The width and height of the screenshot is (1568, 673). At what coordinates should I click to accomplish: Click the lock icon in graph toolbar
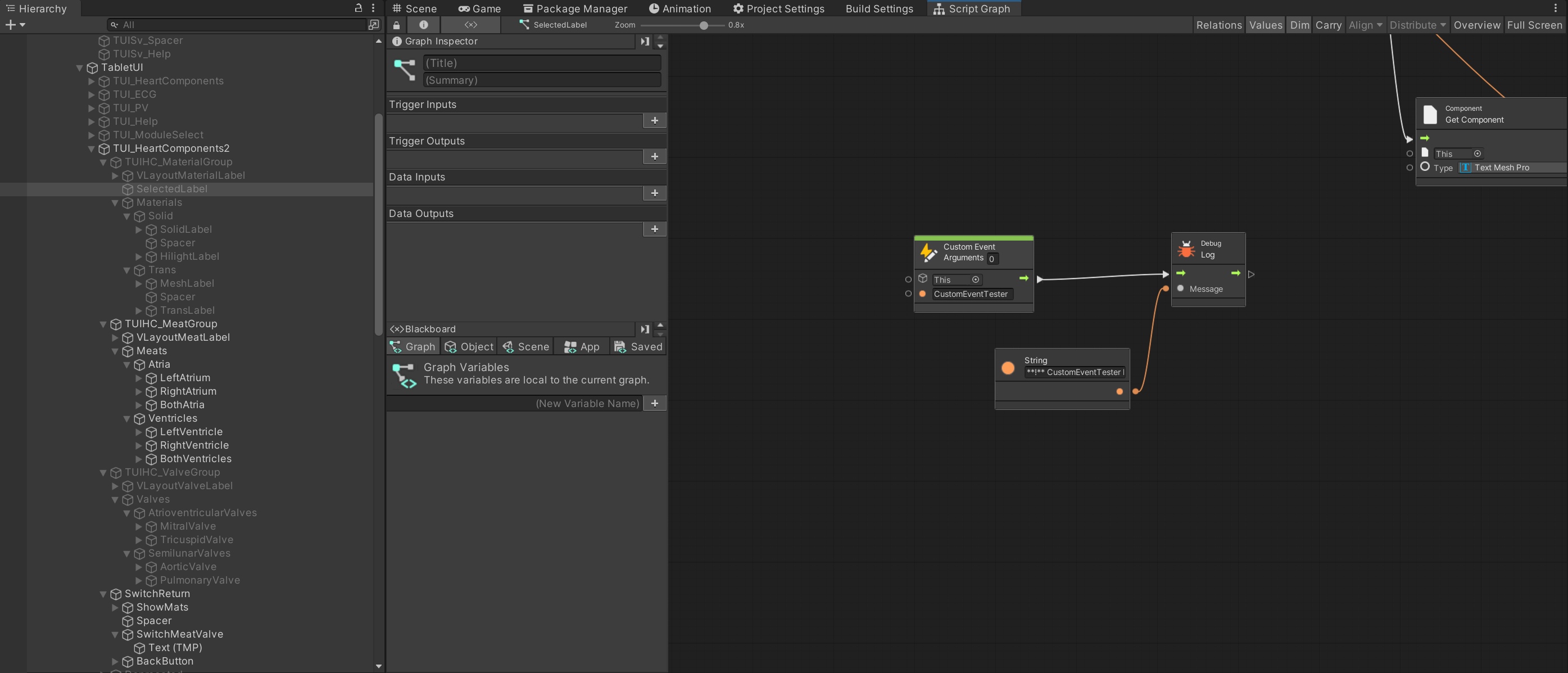point(396,25)
